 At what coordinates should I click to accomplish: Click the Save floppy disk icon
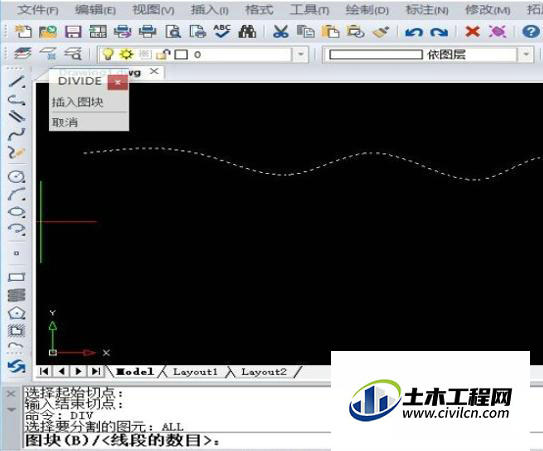click(x=73, y=32)
